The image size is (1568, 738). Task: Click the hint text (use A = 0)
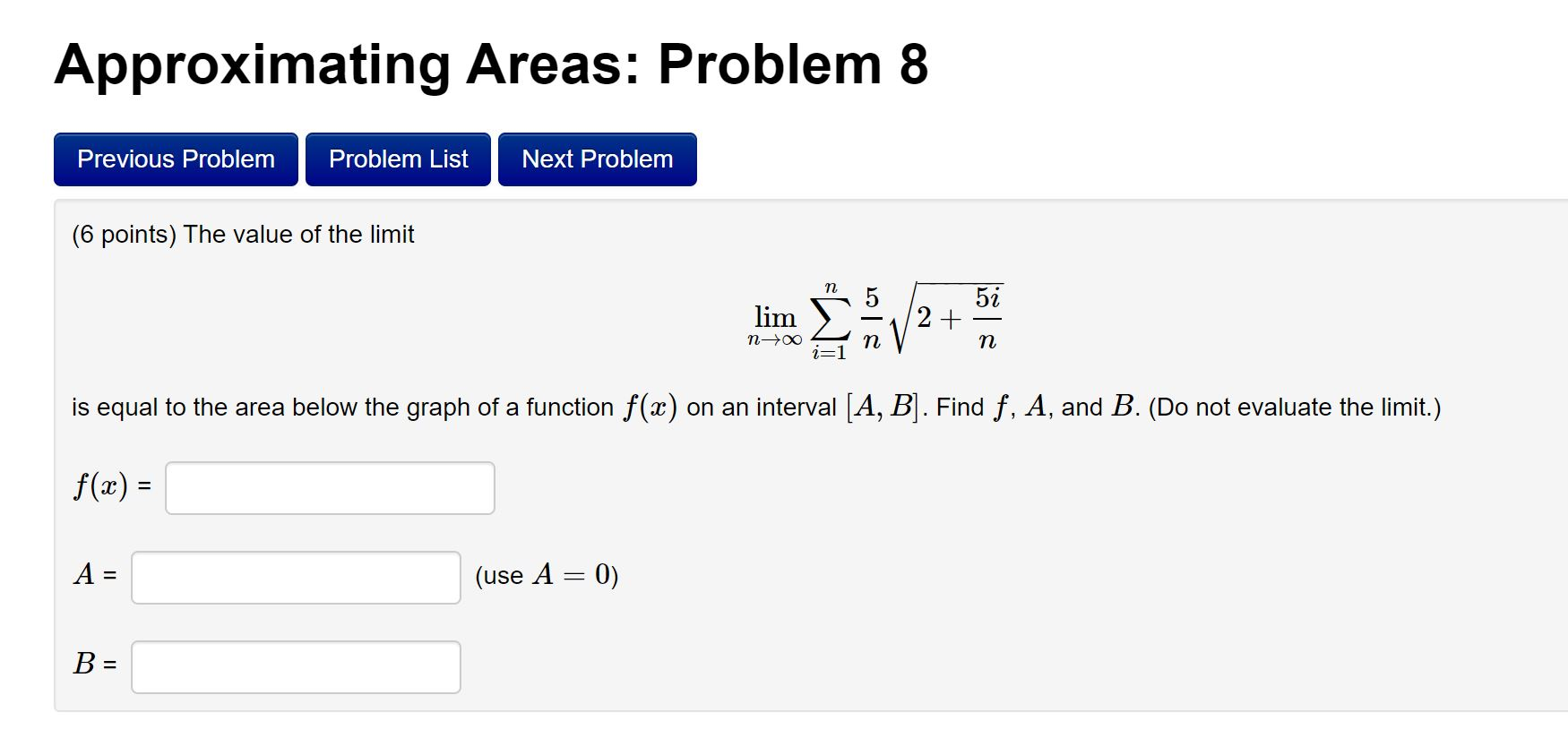pyautogui.click(x=545, y=576)
